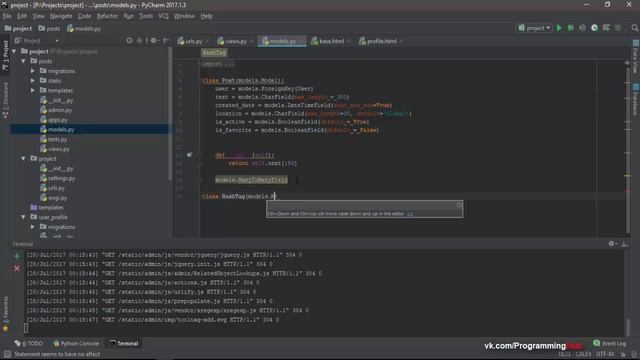Close the terminal session with the red X
Image resolution: width=640 pixels, height=360 pixels.
[17, 268]
